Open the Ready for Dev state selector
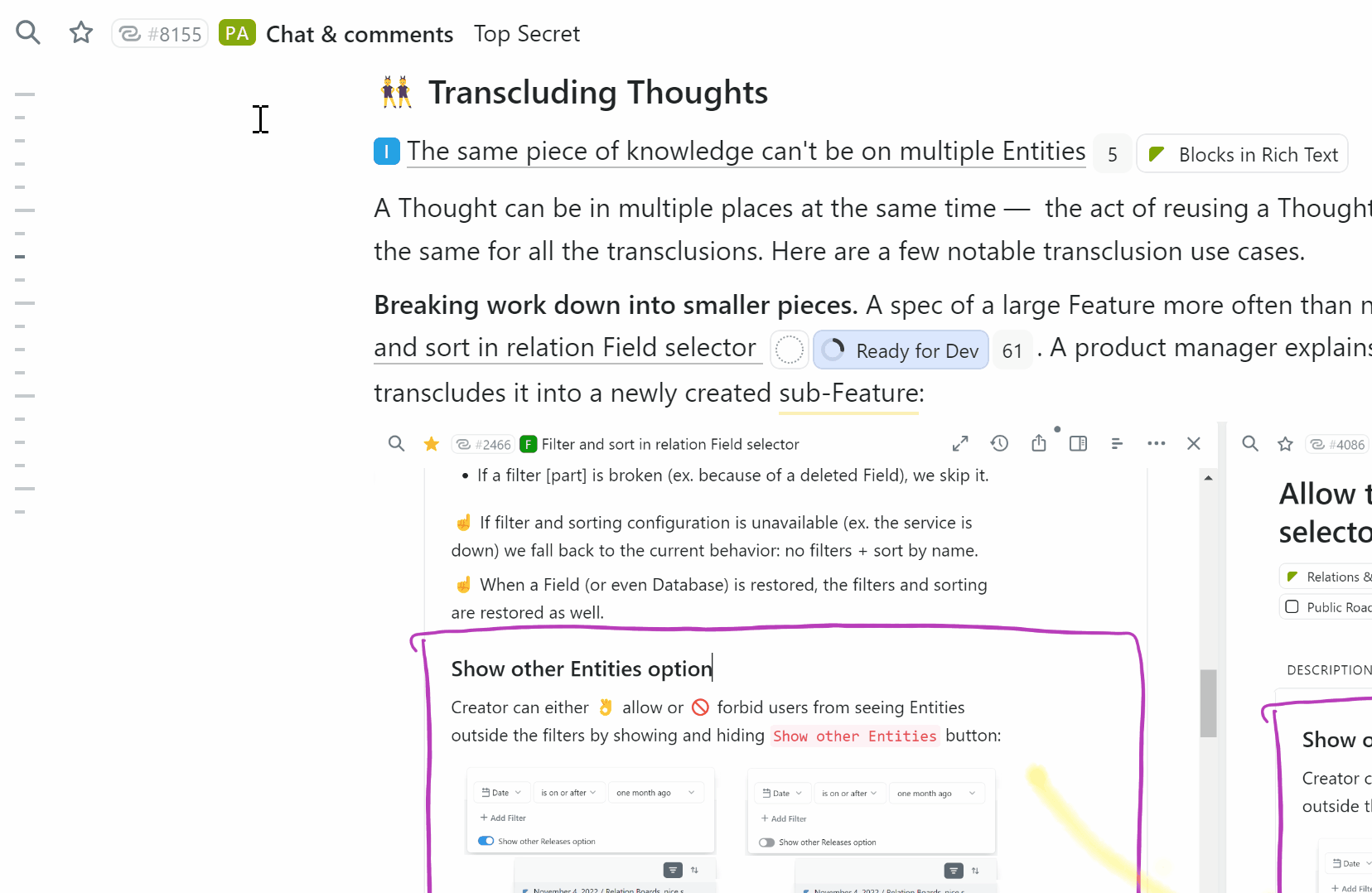Viewport: 1372px width, 893px height. click(x=900, y=350)
